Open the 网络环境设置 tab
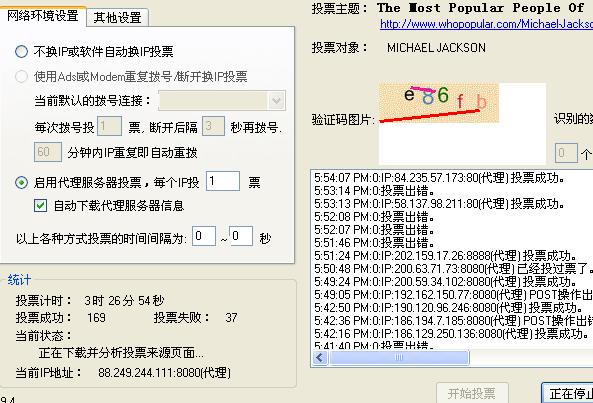This screenshot has height=403, width=593. coord(43,16)
